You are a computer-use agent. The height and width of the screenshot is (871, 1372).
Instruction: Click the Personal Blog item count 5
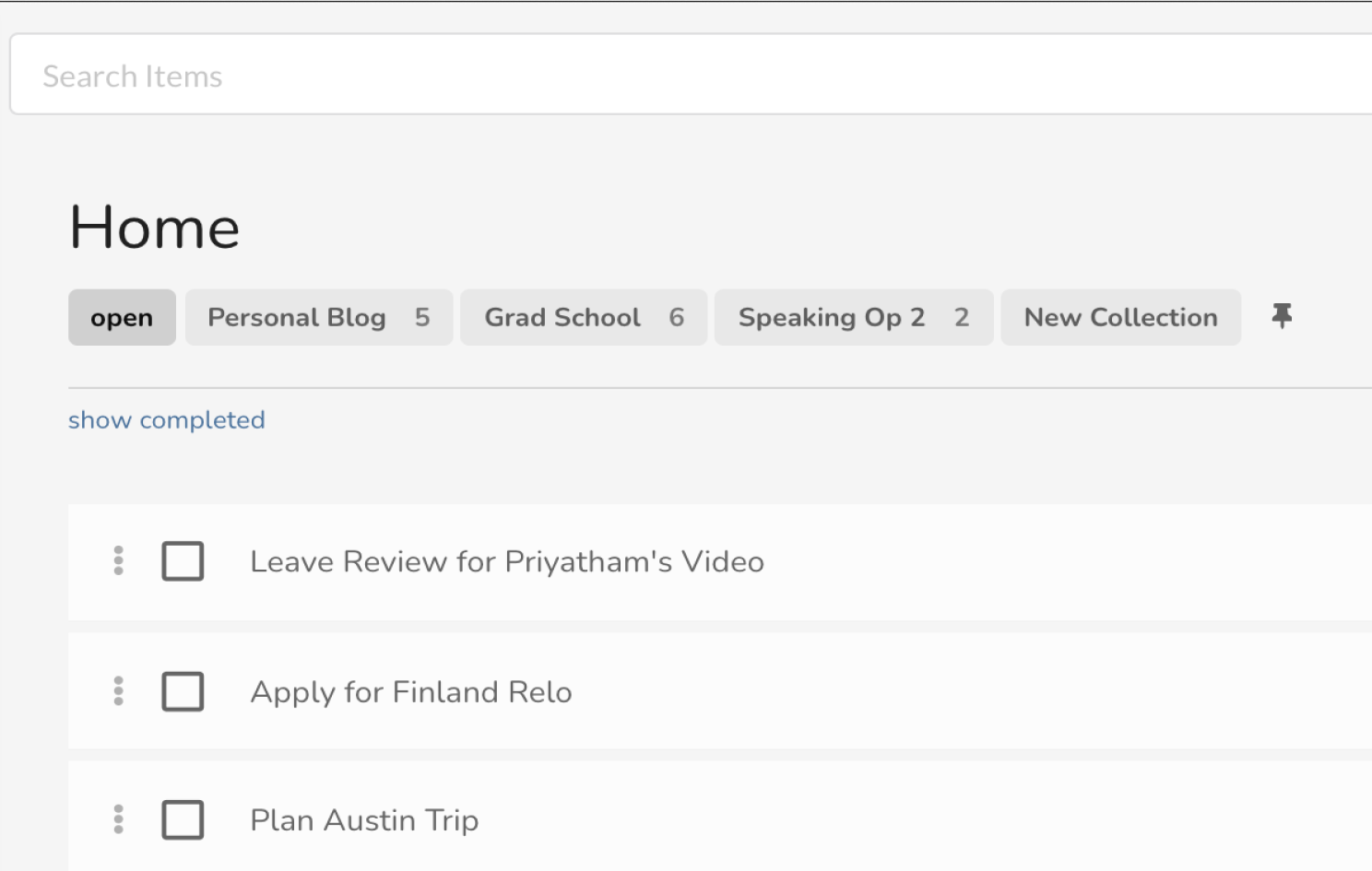click(422, 317)
